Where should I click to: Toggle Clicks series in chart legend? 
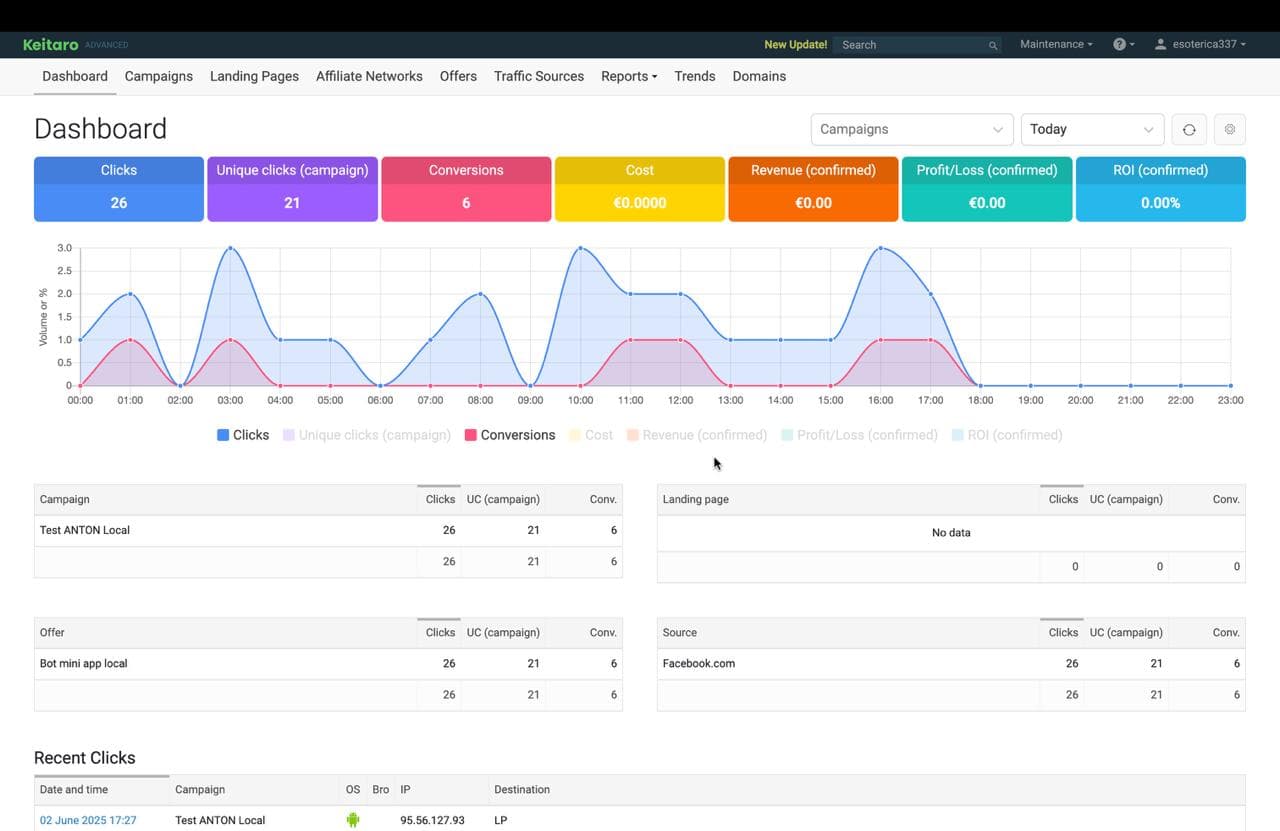pos(243,435)
